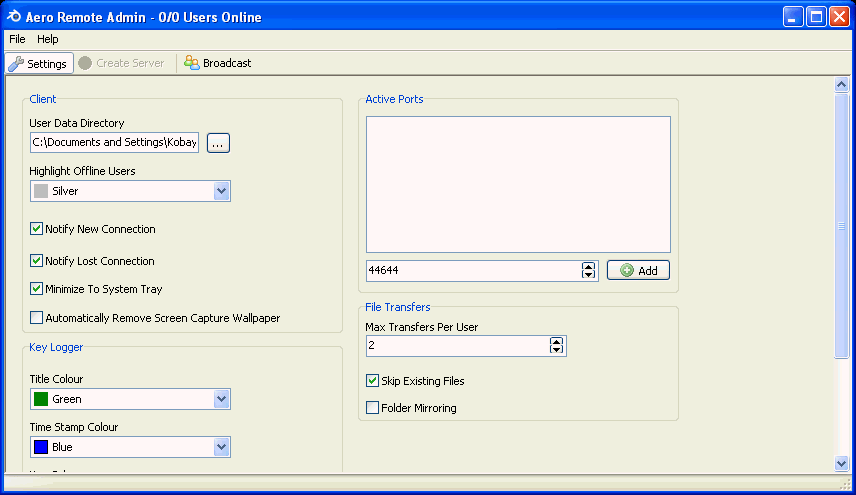Click the Aero Remote Admin title icon
Image resolution: width=856 pixels, height=495 pixels.
click(14, 17)
